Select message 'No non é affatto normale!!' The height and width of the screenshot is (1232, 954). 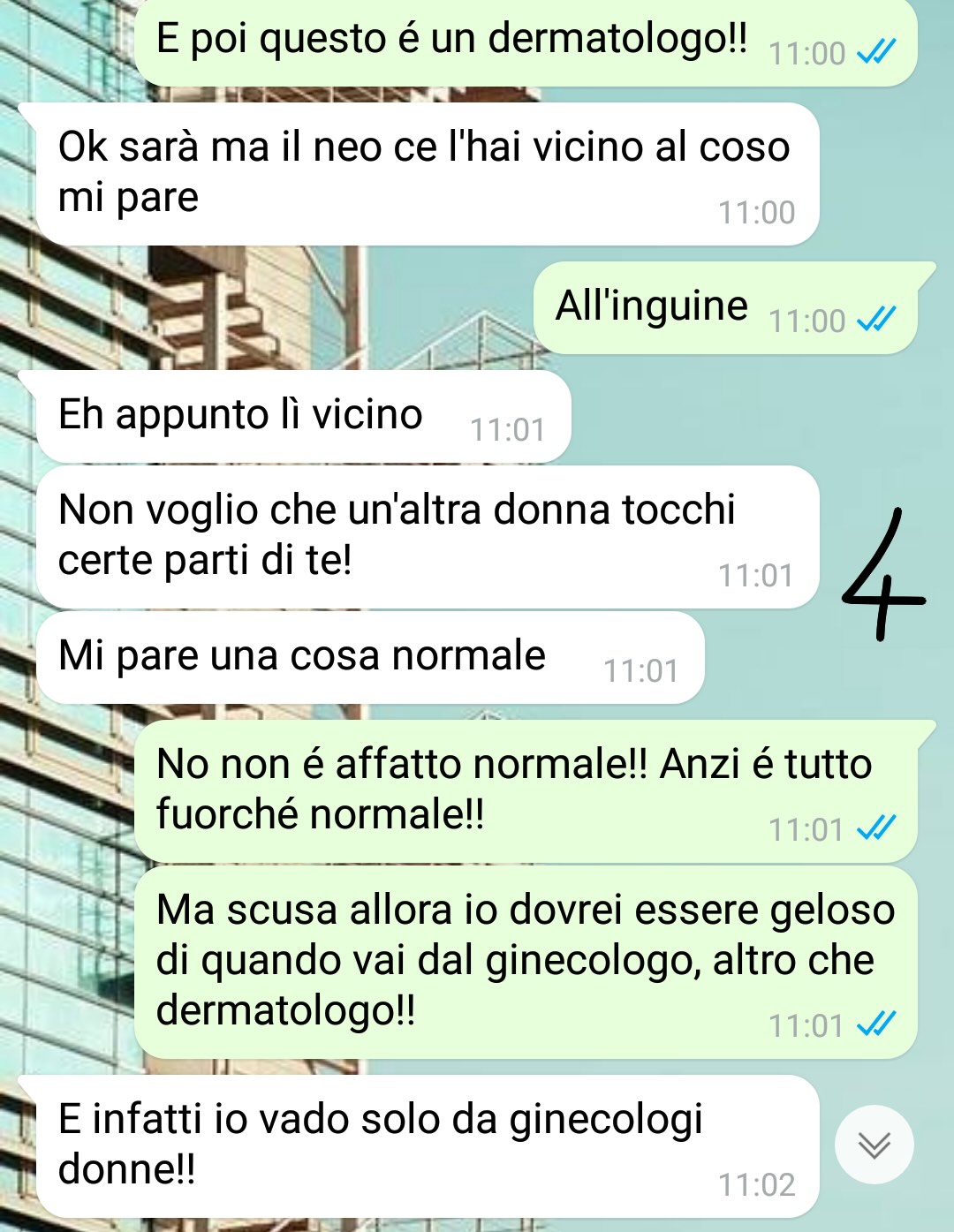point(526,791)
